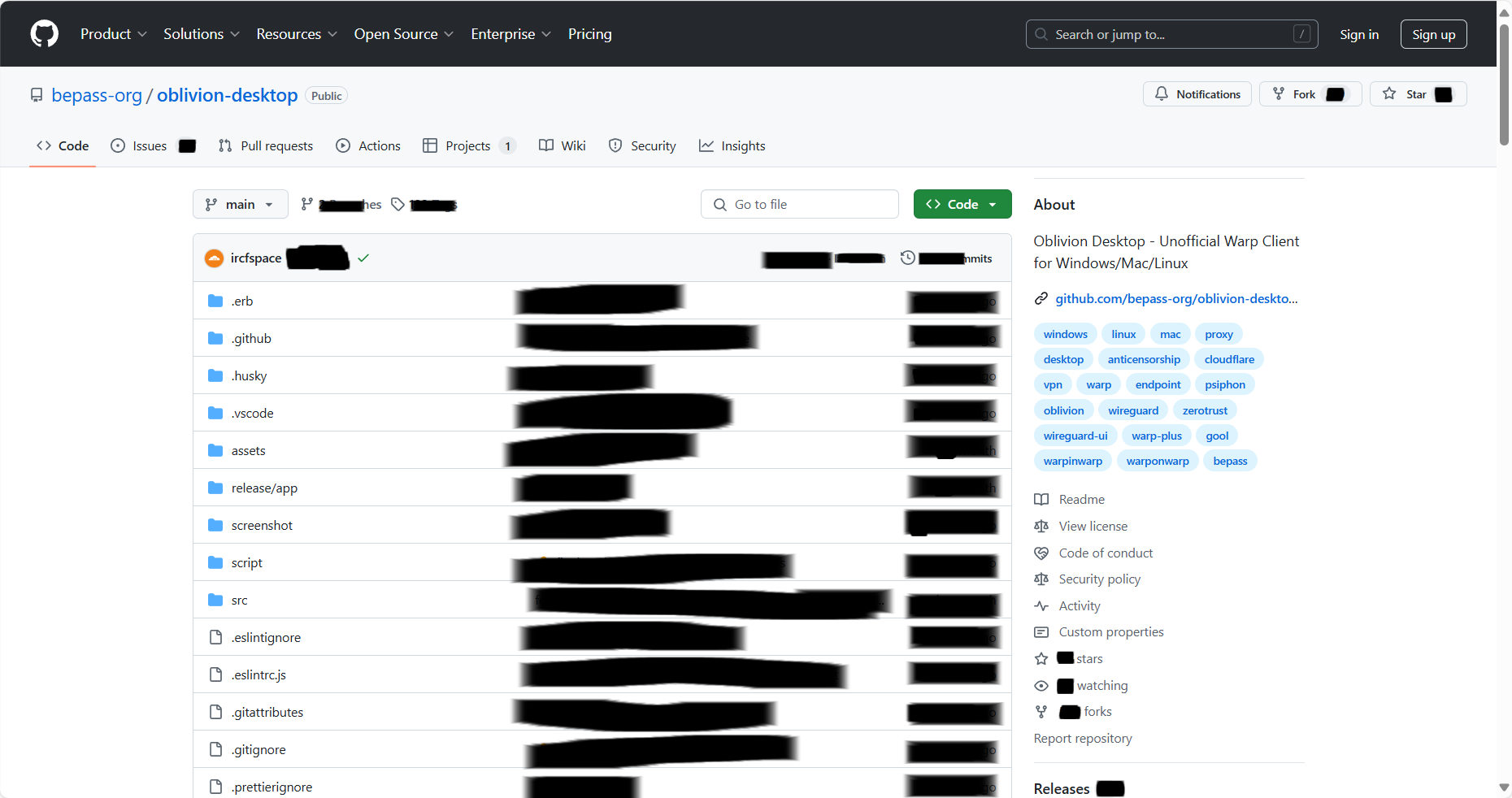The width and height of the screenshot is (1512, 798).
Task: Expand the main branch dropdown
Action: tap(240, 205)
